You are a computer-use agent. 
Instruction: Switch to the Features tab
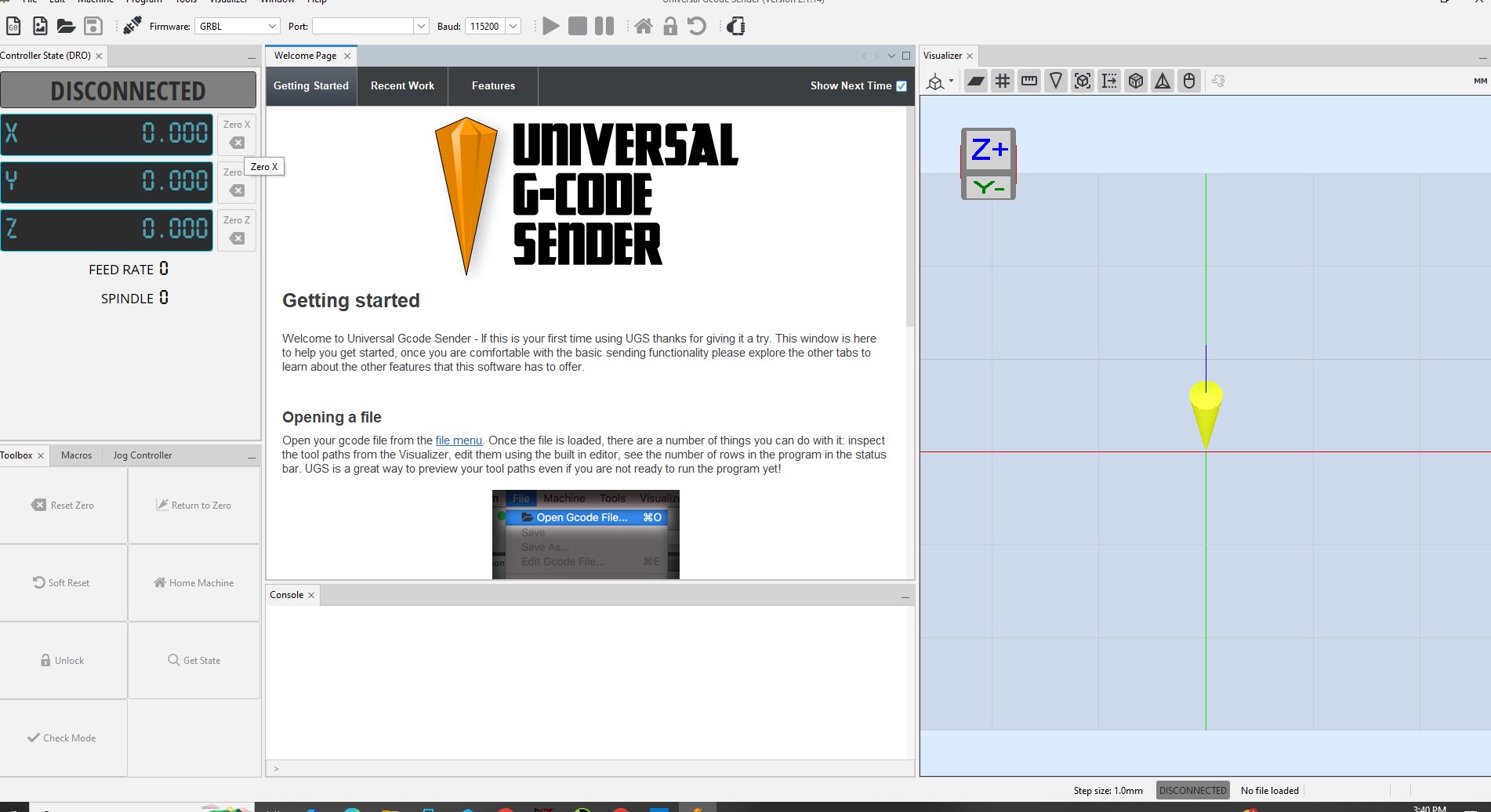pos(493,85)
